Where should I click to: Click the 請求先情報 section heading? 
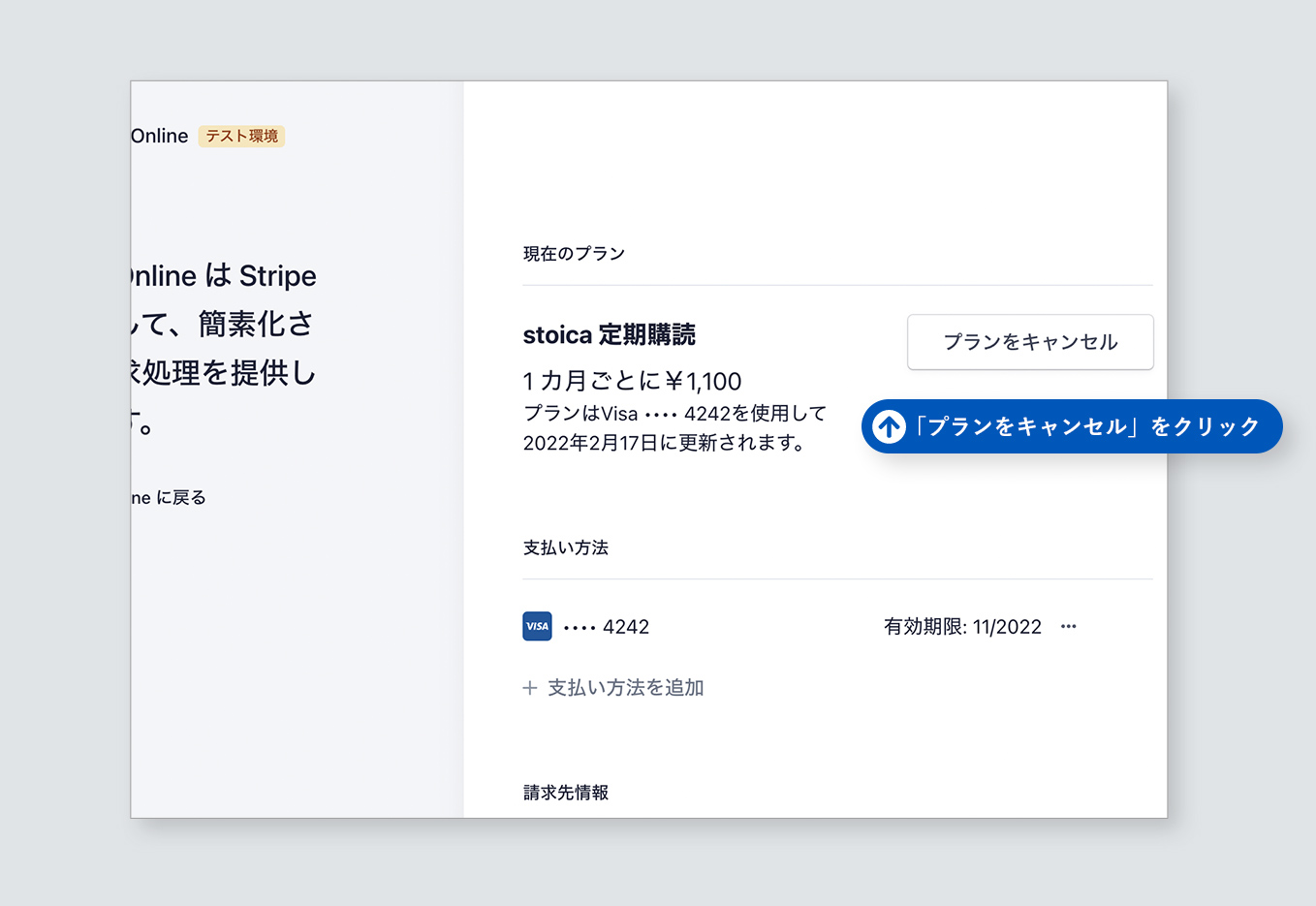(x=566, y=793)
